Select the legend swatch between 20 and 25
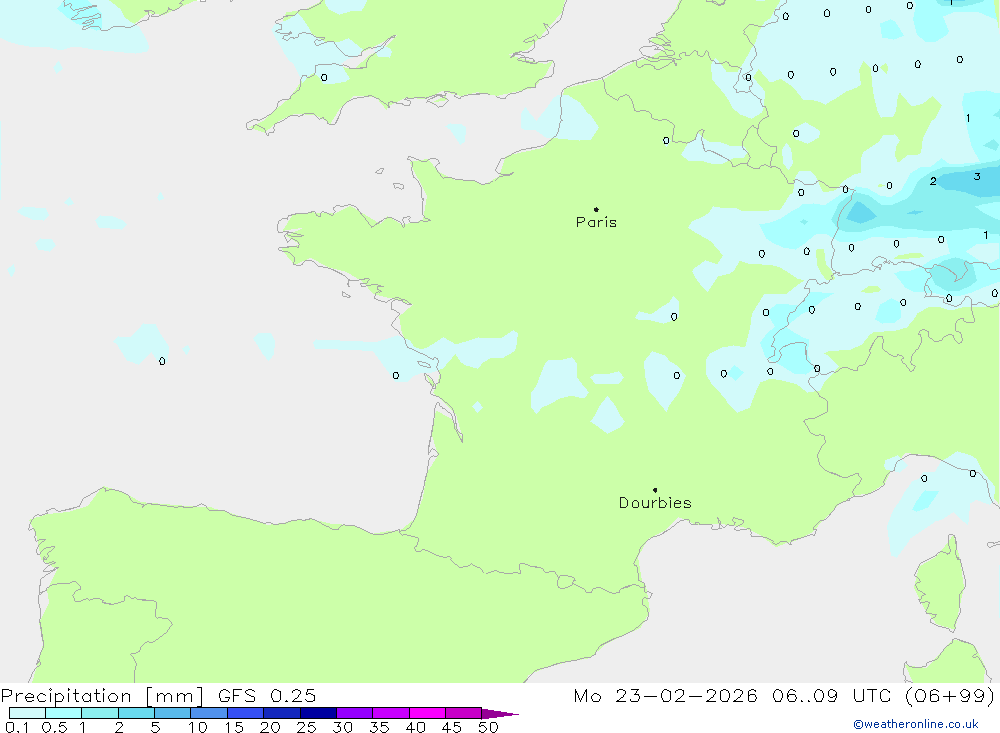Viewport: 1000px width, 733px height. [282, 713]
